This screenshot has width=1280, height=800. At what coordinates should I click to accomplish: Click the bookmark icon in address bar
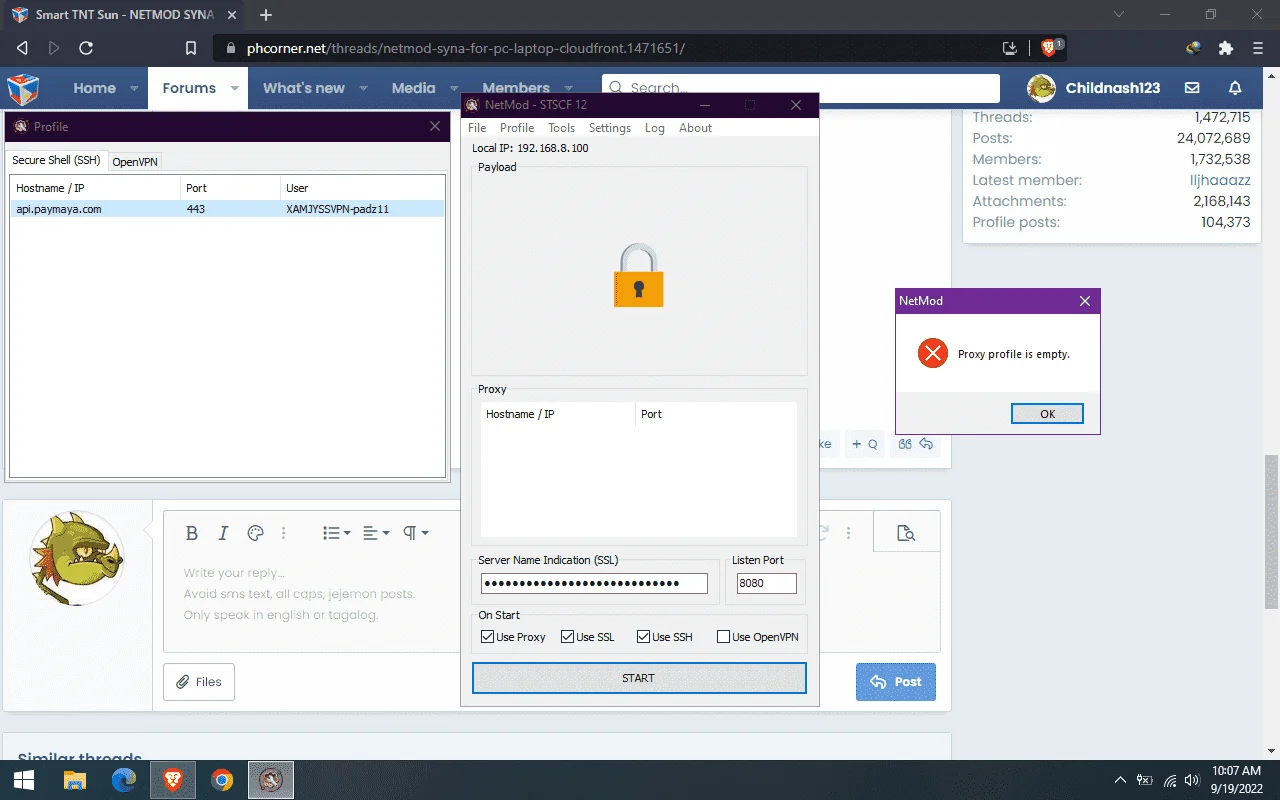point(191,48)
